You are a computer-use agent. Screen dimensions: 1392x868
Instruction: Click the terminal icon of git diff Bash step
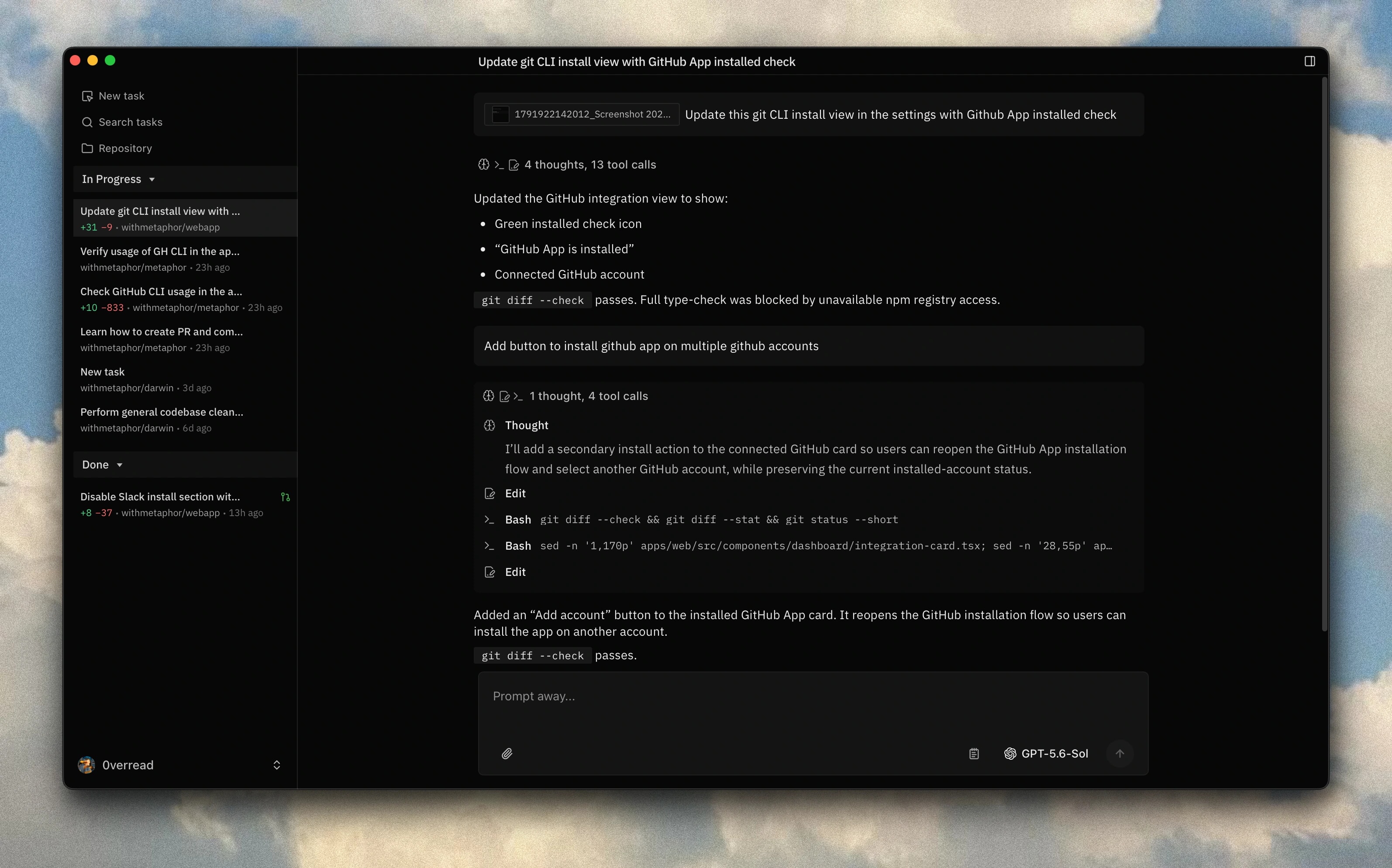(x=489, y=520)
